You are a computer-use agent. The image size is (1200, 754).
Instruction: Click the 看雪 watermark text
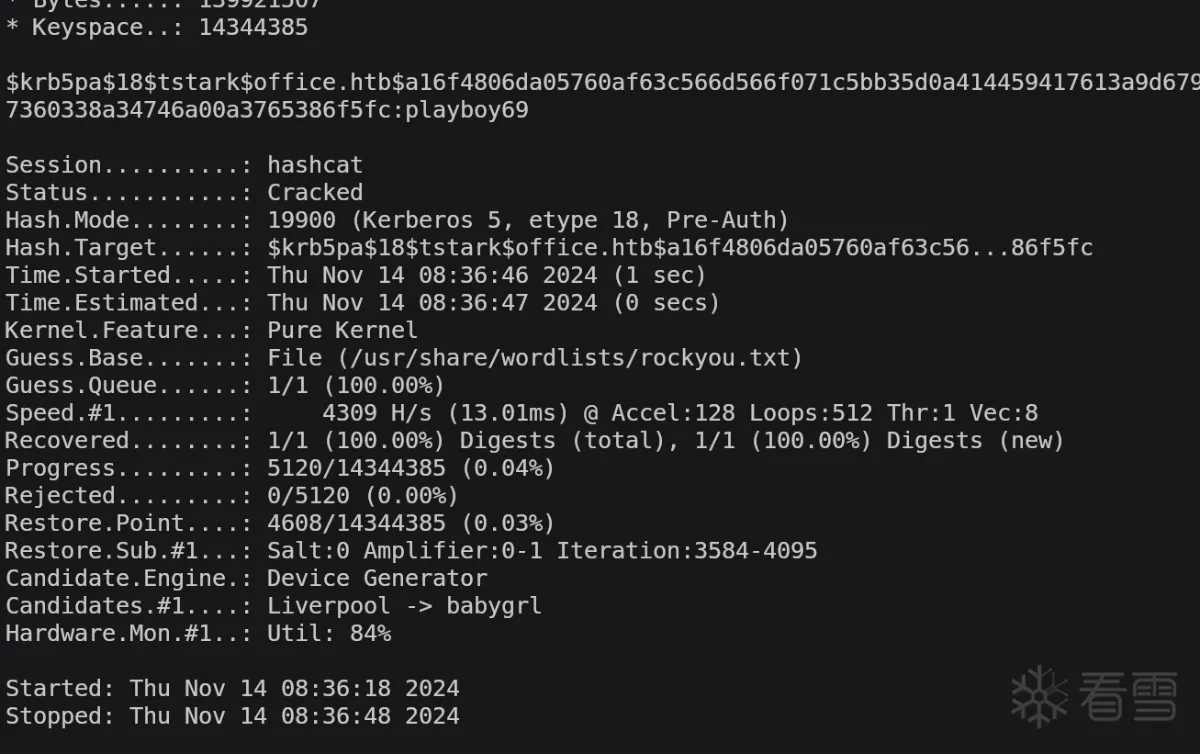click(1125, 696)
